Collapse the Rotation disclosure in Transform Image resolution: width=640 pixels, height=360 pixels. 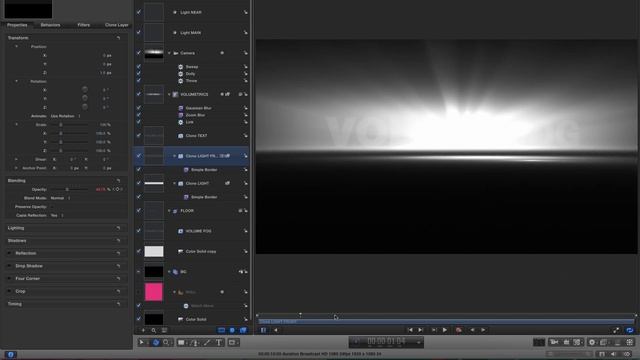pyautogui.click(x=16, y=81)
